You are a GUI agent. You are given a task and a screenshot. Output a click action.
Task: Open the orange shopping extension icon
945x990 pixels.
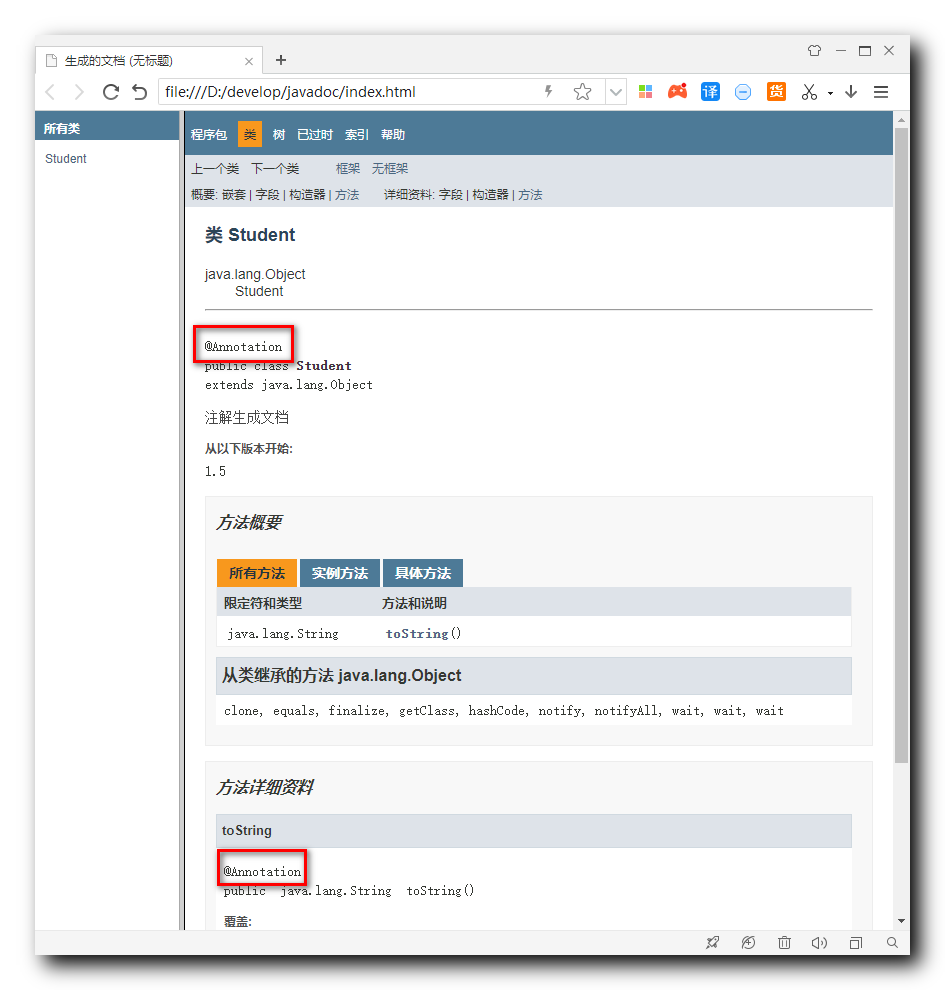[x=776, y=92]
